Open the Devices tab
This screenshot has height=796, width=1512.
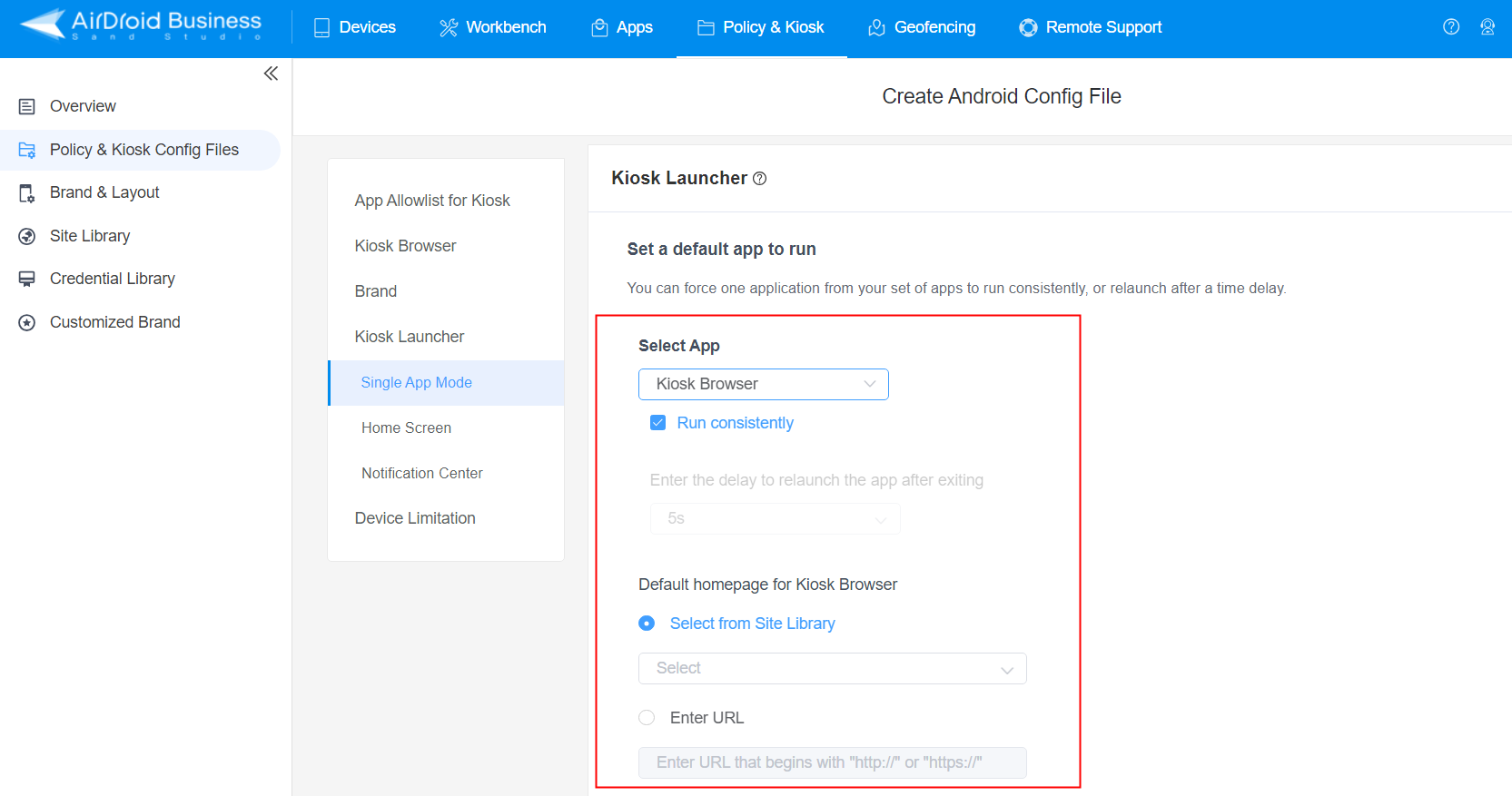tap(355, 28)
